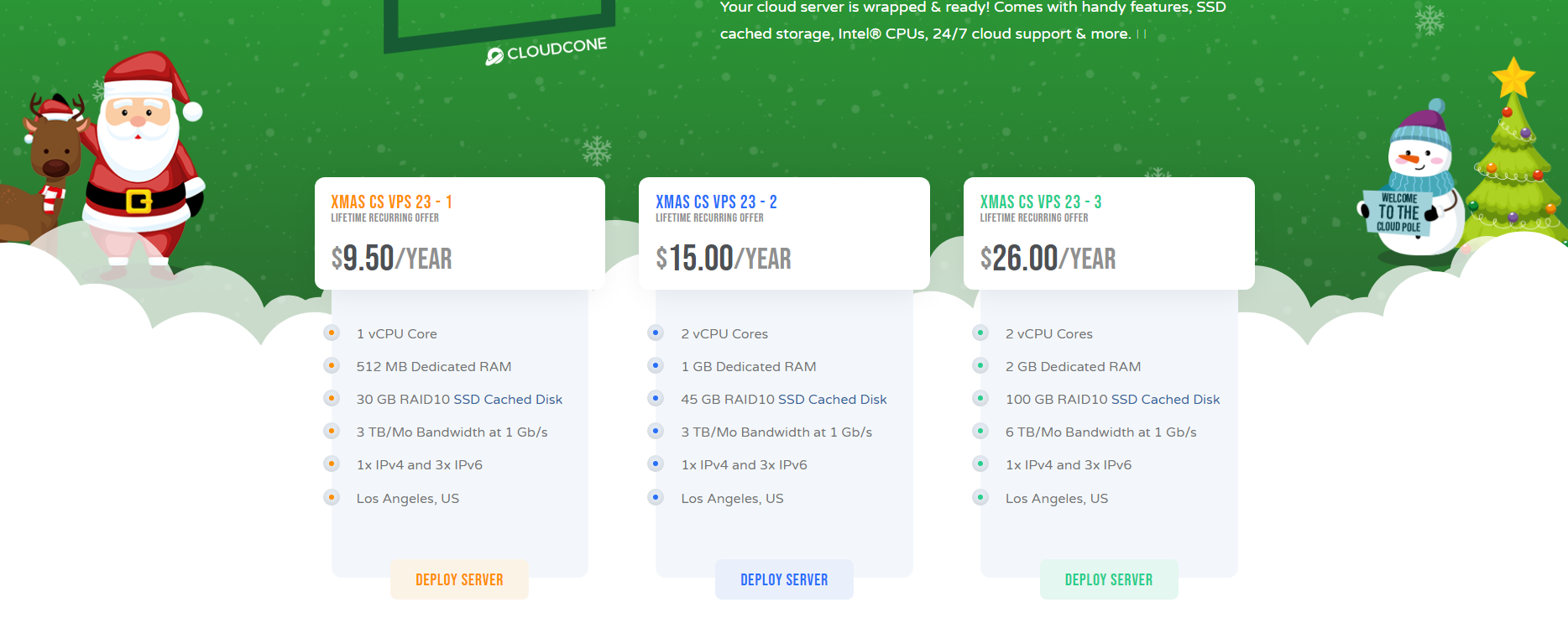Click the blue bullet beside 45 GB RAID10
Image resolution: width=1568 pixels, height=634 pixels.
coord(656,399)
